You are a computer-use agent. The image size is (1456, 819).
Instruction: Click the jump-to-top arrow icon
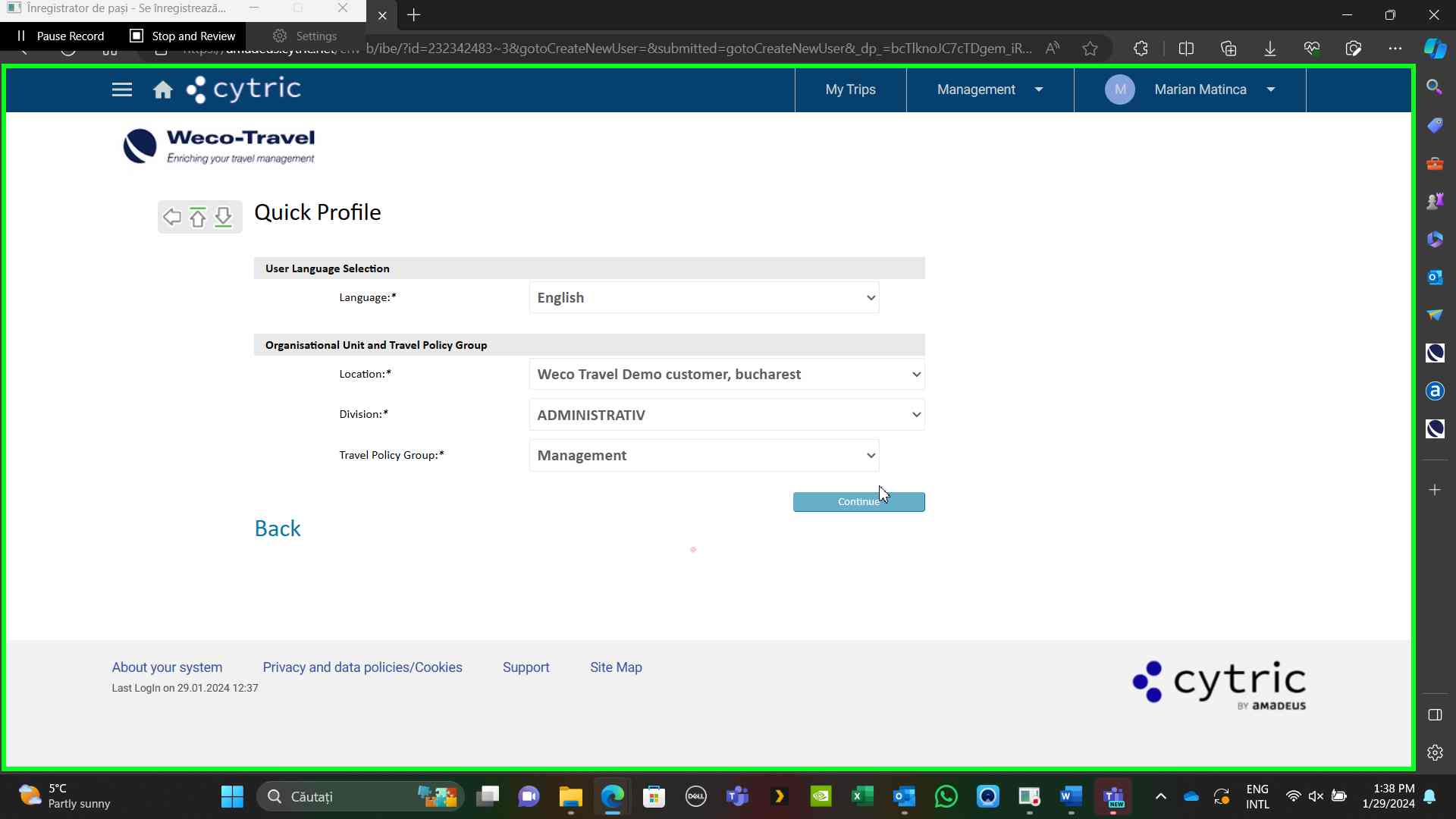tap(198, 217)
